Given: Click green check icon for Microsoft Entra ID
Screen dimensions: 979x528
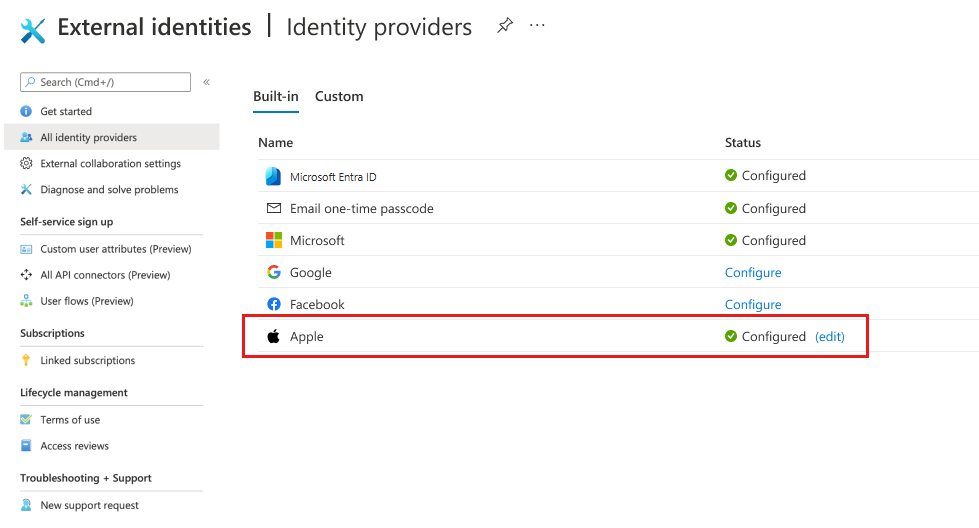Looking at the screenshot, I should (x=731, y=175).
